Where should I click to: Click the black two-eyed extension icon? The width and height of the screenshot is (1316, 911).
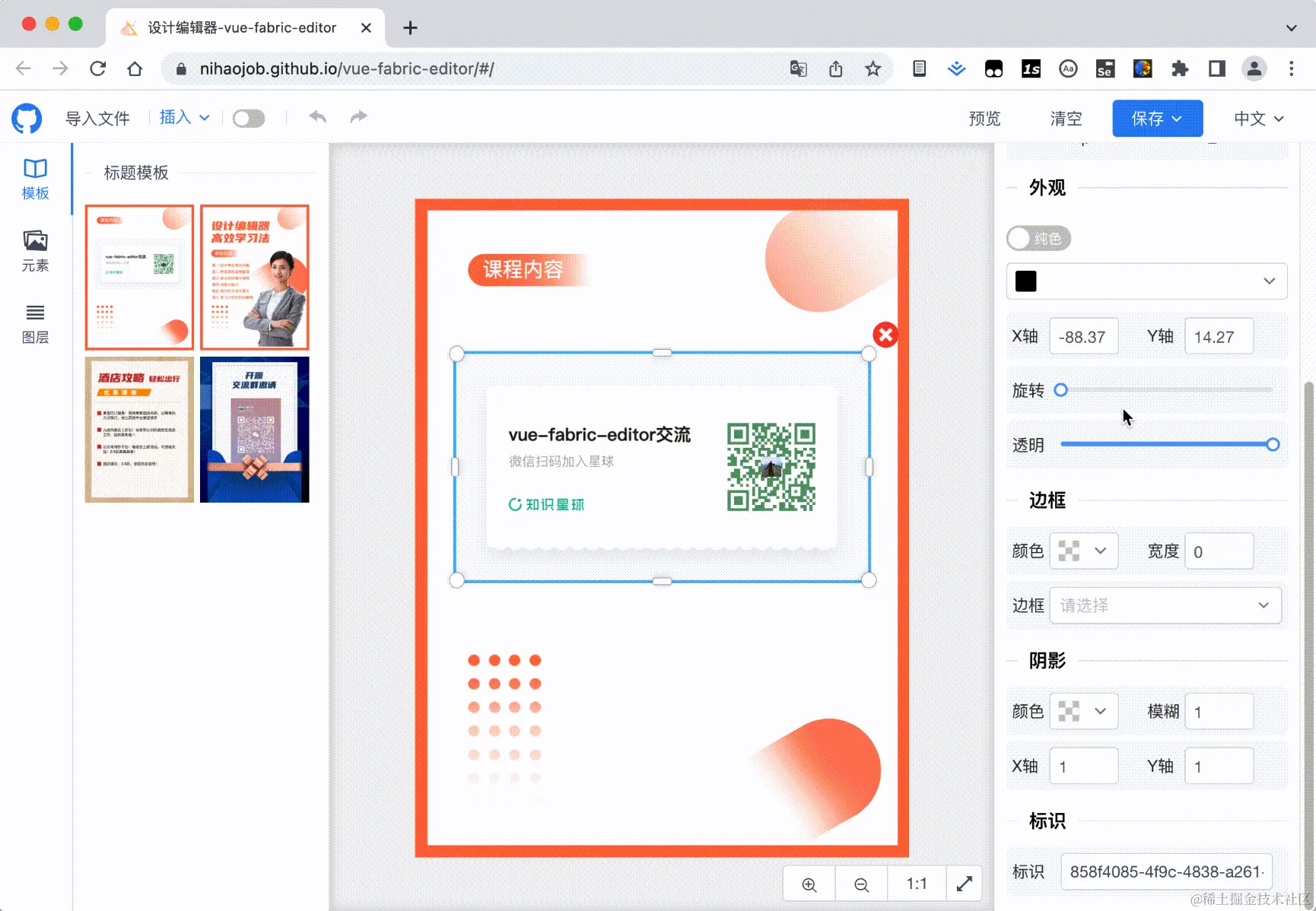pyautogui.click(x=993, y=68)
